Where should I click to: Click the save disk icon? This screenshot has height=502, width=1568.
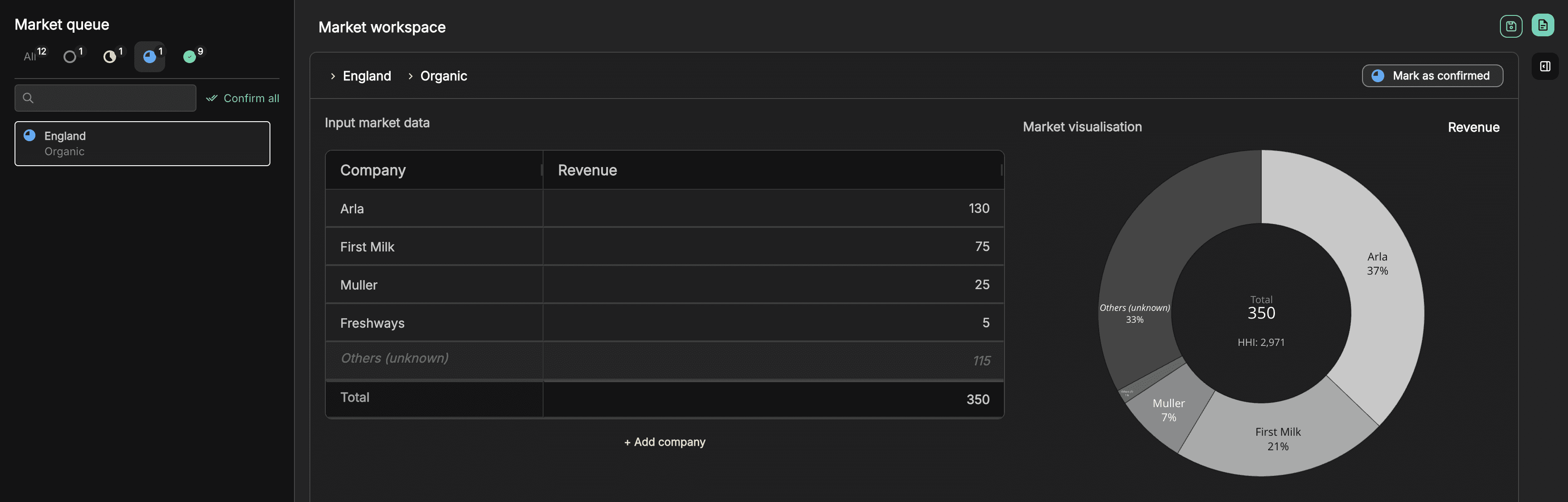[x=1510, y=26]
